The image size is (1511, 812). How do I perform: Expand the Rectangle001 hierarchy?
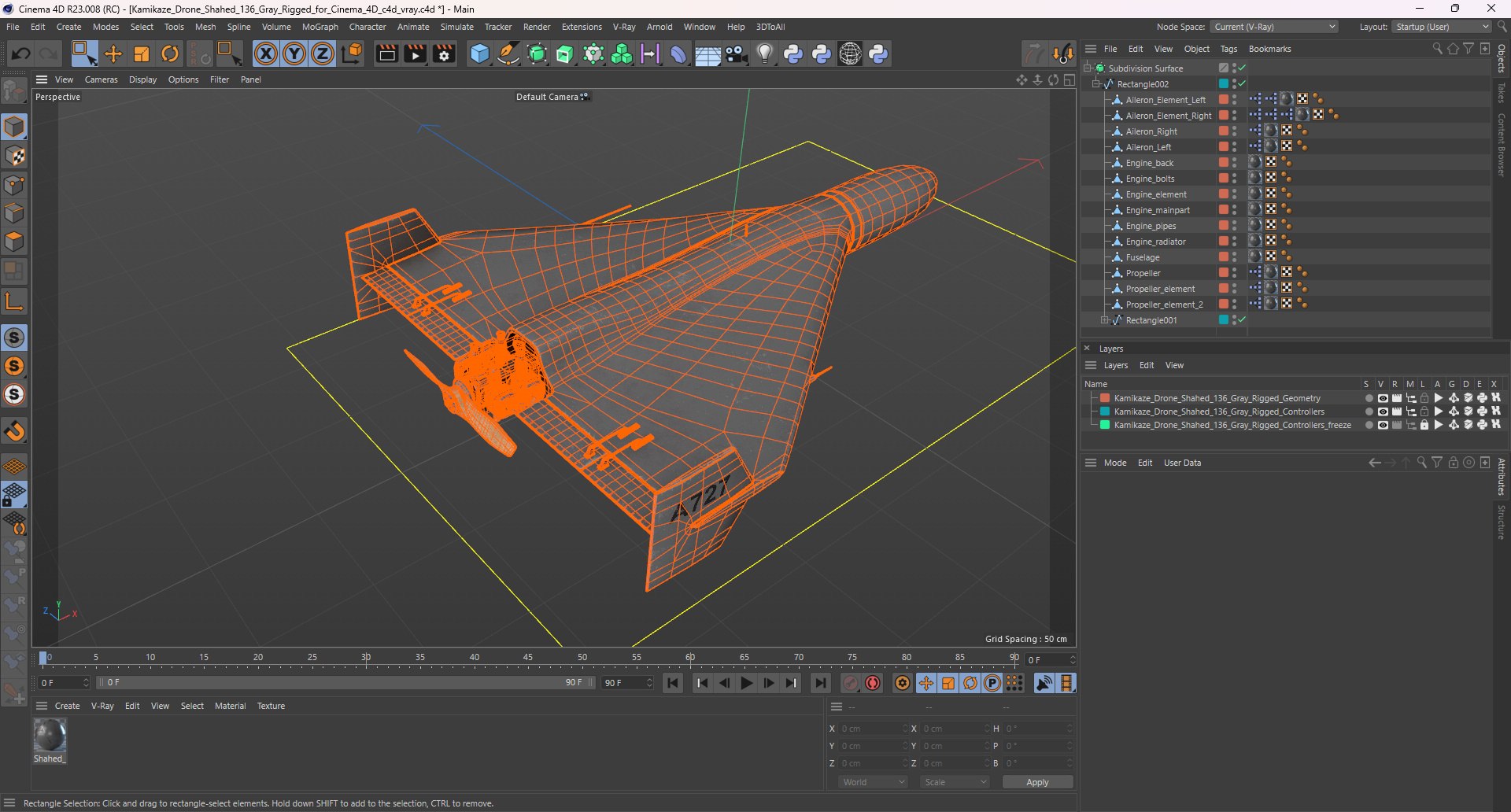(x=1105, y=320)
